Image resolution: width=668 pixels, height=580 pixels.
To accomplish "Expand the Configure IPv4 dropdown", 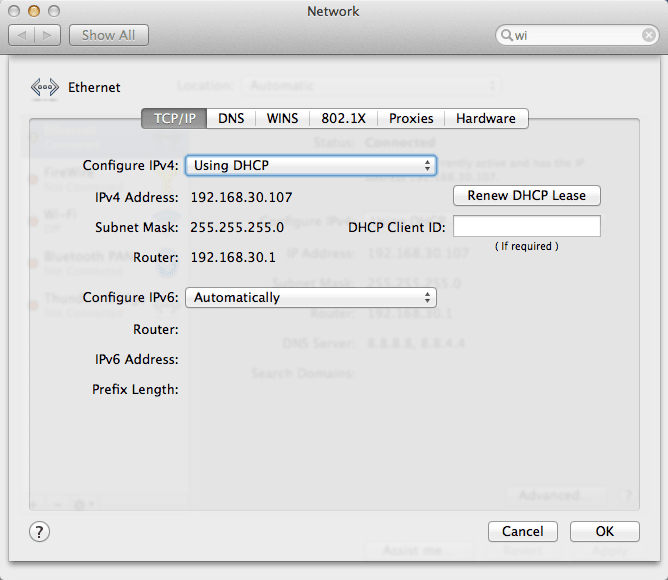I will click(311, 165).
